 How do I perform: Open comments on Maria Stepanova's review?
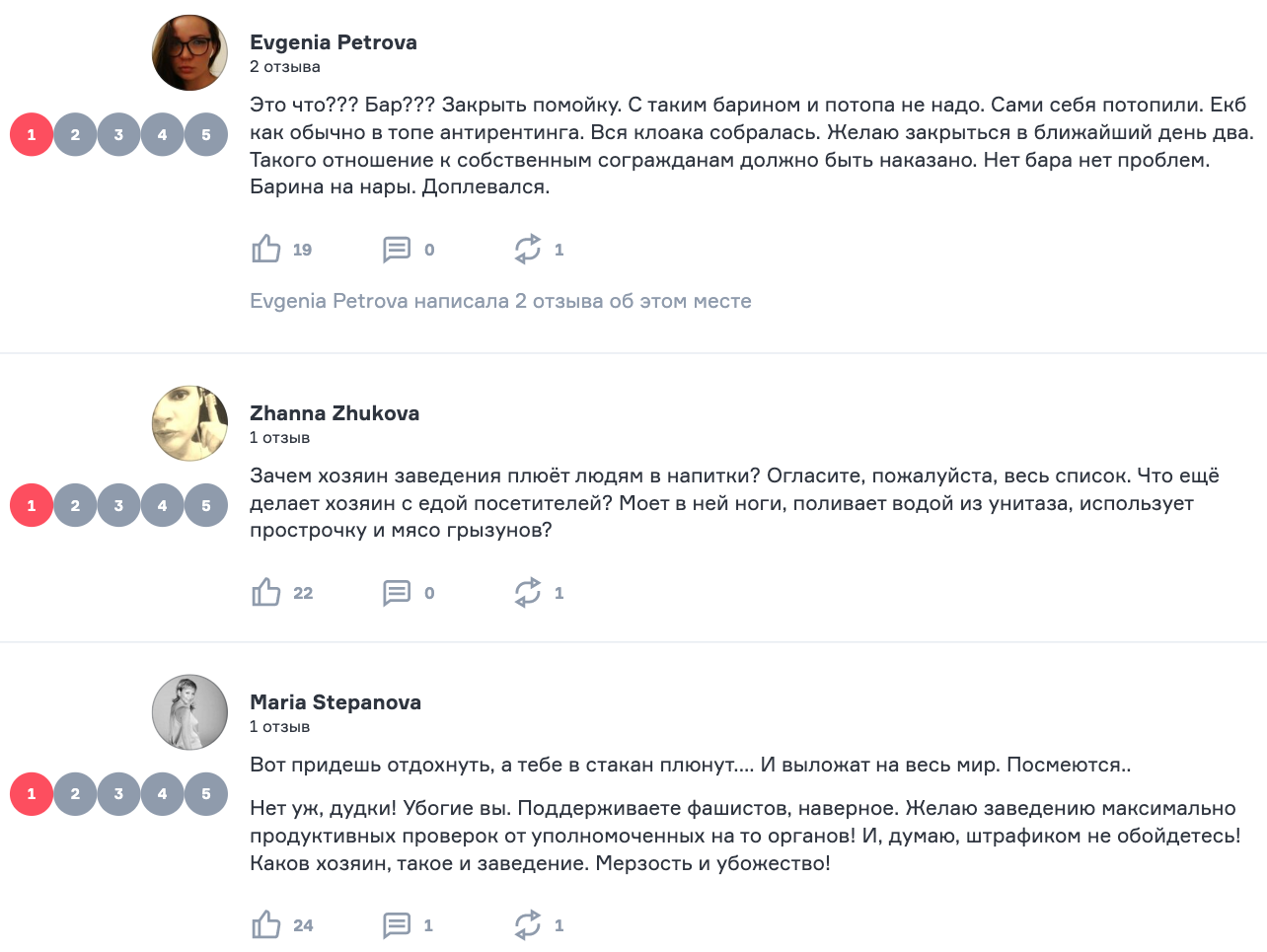click(397, 924)
